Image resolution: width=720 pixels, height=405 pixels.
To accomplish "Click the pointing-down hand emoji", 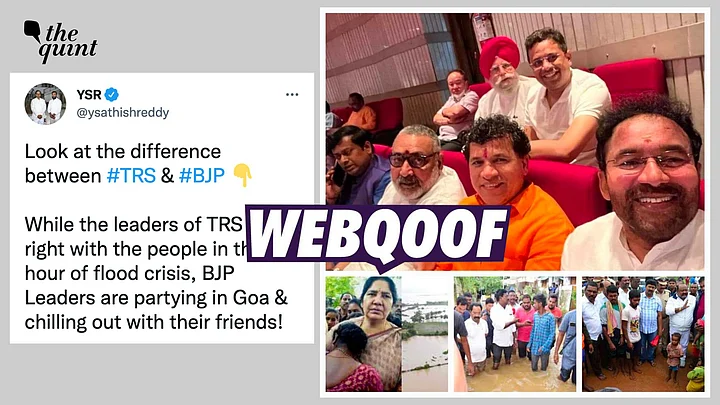I will (x=242, y=175).
